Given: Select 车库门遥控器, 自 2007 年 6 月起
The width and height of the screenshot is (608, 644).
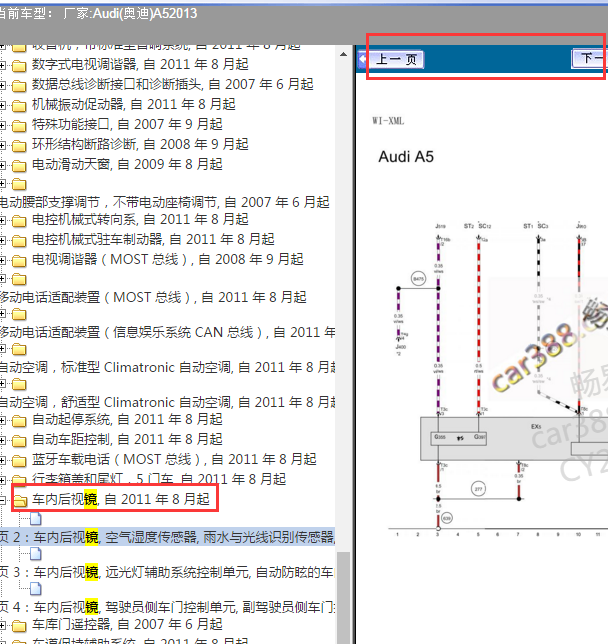Looking at the screenshot, I should [127, 624].
